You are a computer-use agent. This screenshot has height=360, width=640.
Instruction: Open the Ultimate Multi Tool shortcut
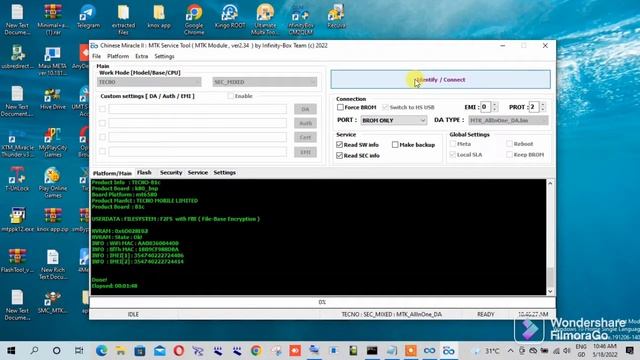265,19
